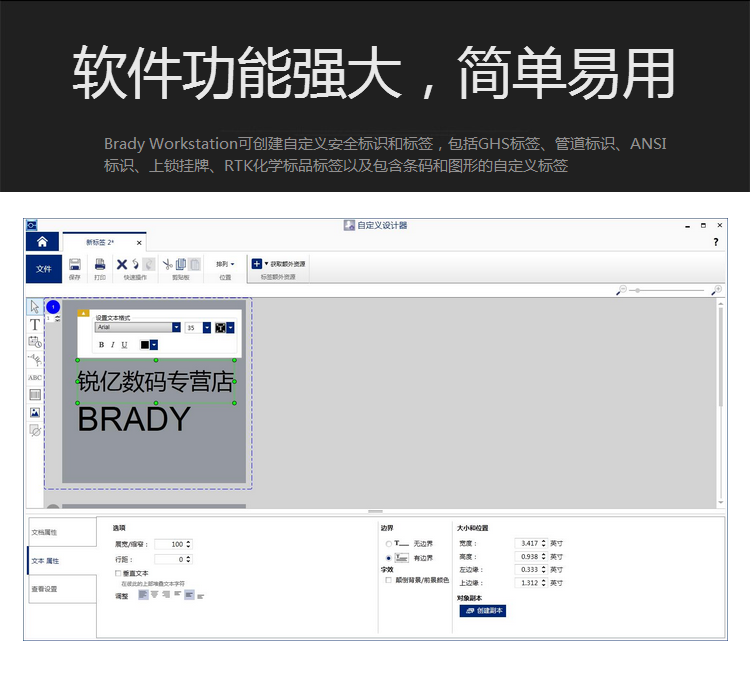Adjust the 展宽/缩窄 stepper arrows
Viewport: 750px width, 690px height.
tap(188, 544)
